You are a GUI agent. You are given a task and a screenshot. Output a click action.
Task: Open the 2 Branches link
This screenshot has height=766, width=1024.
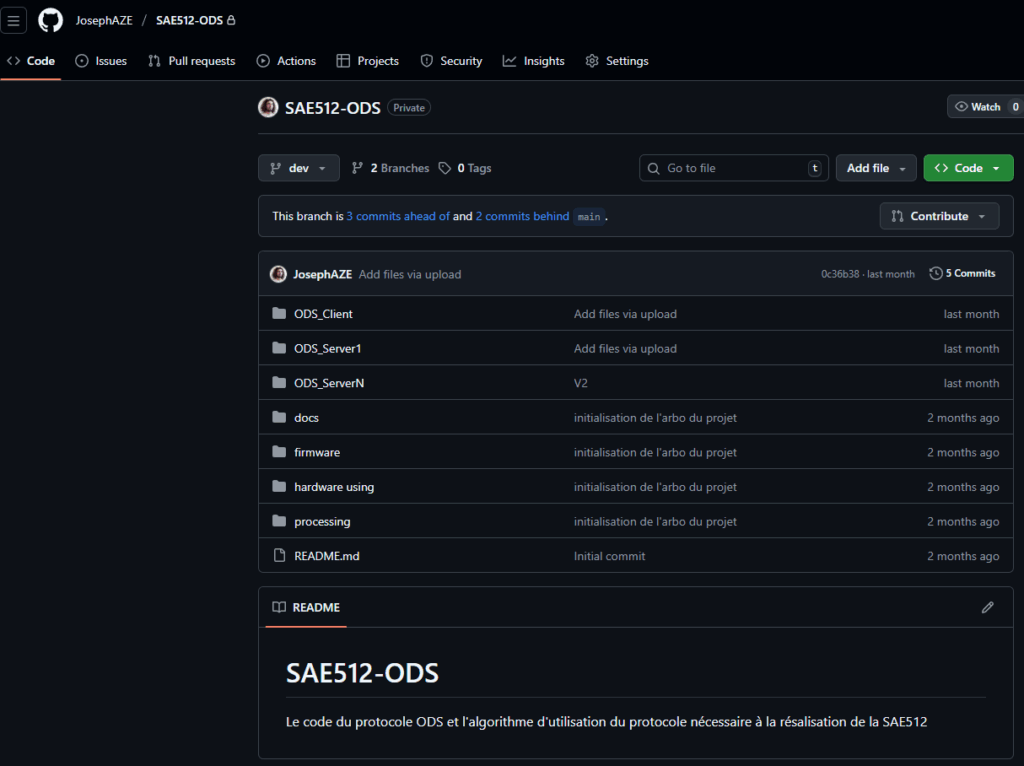[390, 168]
